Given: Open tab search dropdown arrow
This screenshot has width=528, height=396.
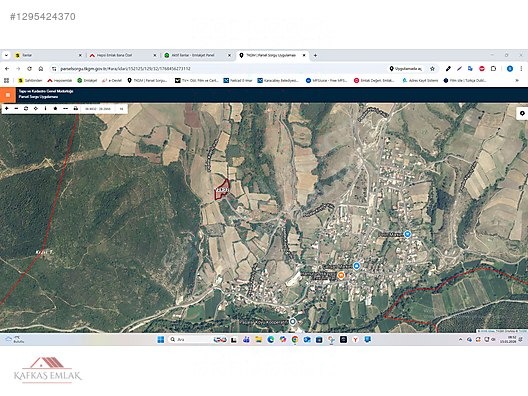Looking at the screenshot, I should (x=6, y=55).
